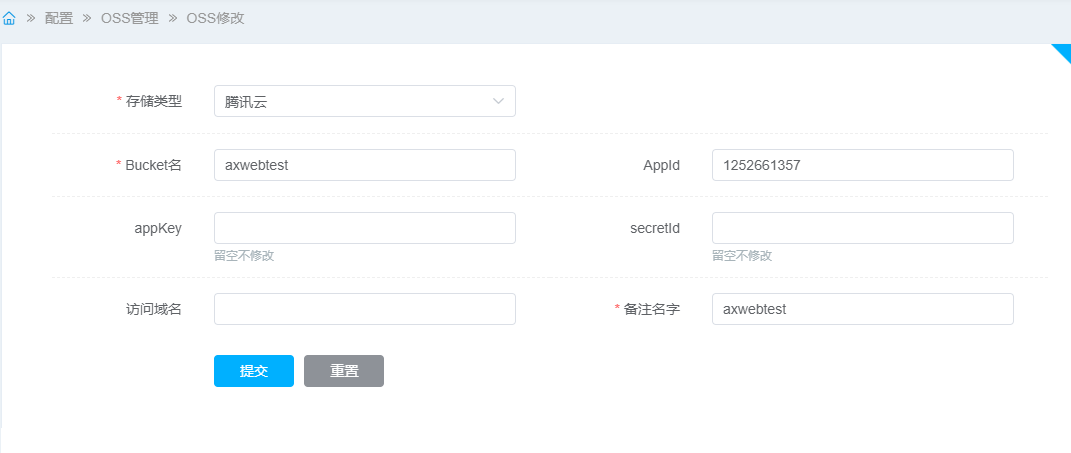Click the blue corner triangle at top right
This screenshot has height=453, width=1071.
1063,51
